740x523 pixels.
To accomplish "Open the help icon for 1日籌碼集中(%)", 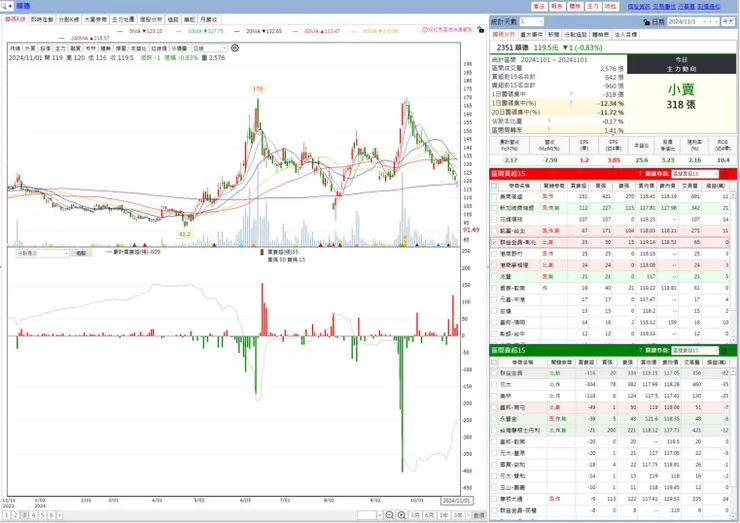I will click(571, 103).
